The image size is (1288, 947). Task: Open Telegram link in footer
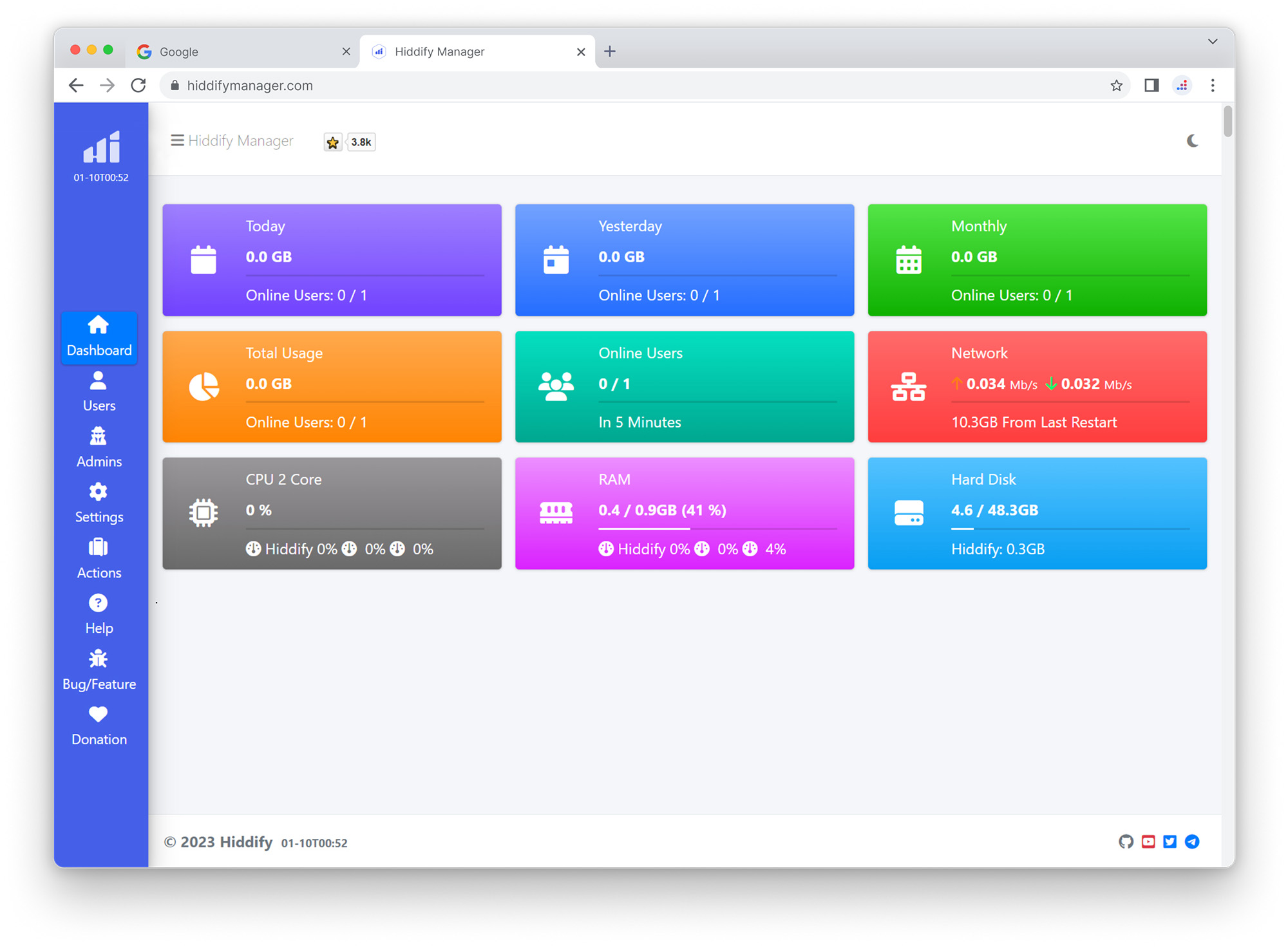(x=1192, y=841)
